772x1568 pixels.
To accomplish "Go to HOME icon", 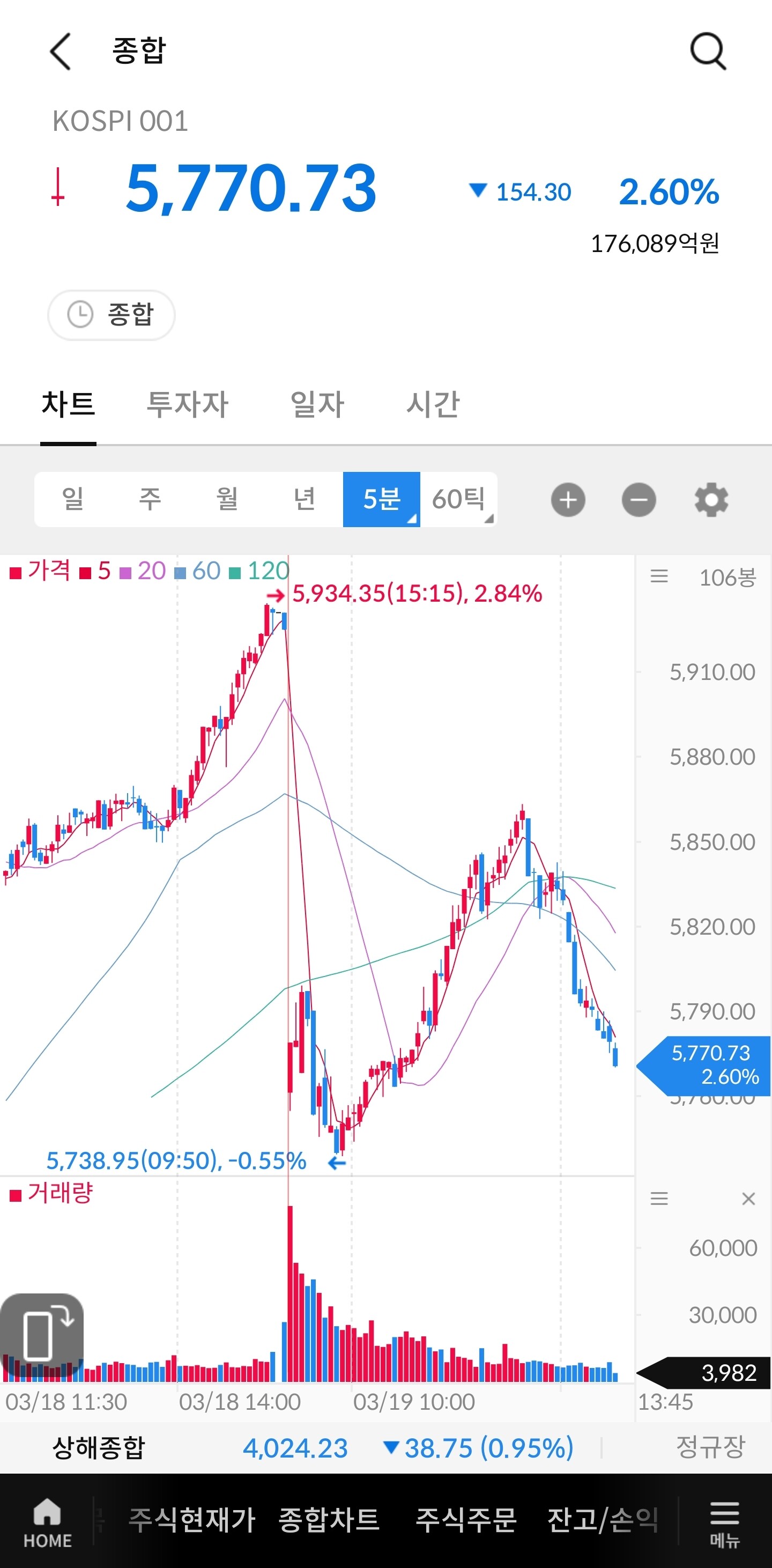I will (48, 1522).
